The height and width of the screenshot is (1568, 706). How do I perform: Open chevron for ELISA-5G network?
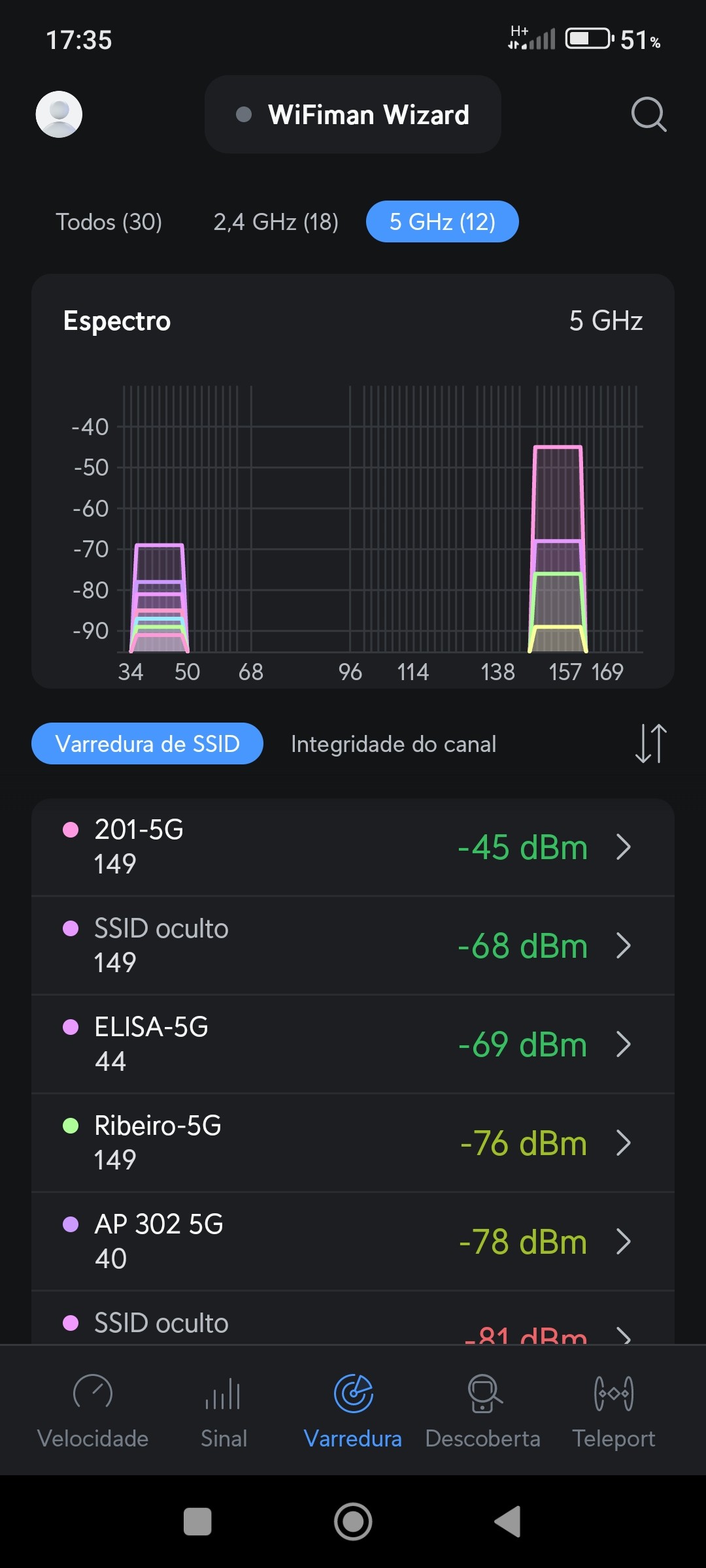coord(624,1044)
